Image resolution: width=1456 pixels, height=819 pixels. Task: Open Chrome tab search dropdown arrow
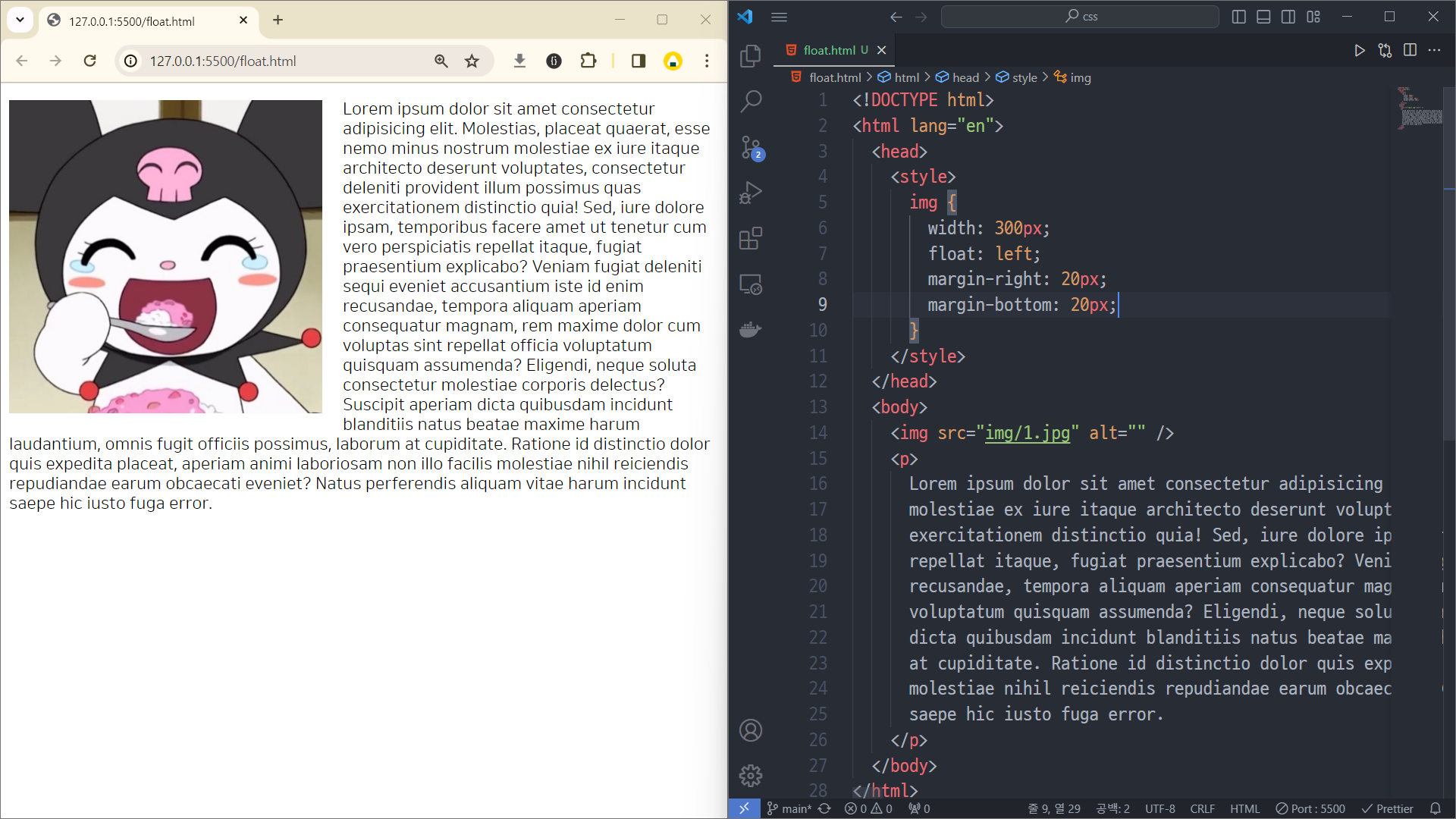[x=20, y=20]
